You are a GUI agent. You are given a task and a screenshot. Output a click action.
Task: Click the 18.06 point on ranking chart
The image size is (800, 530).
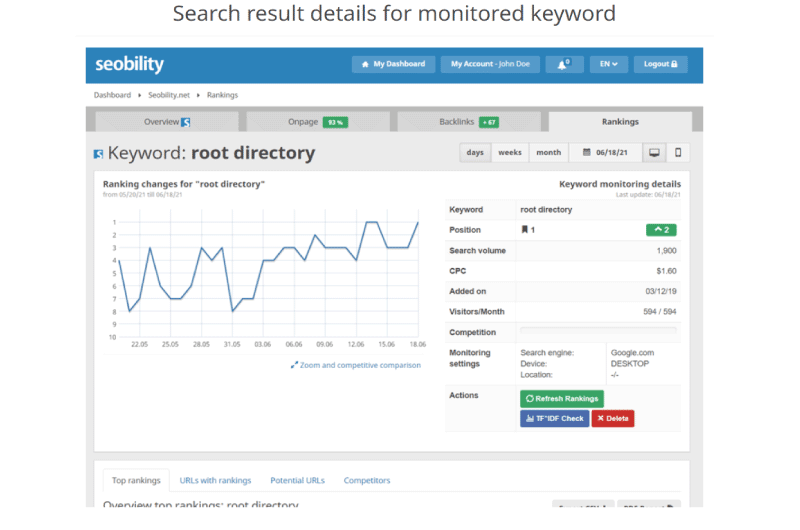418,222
